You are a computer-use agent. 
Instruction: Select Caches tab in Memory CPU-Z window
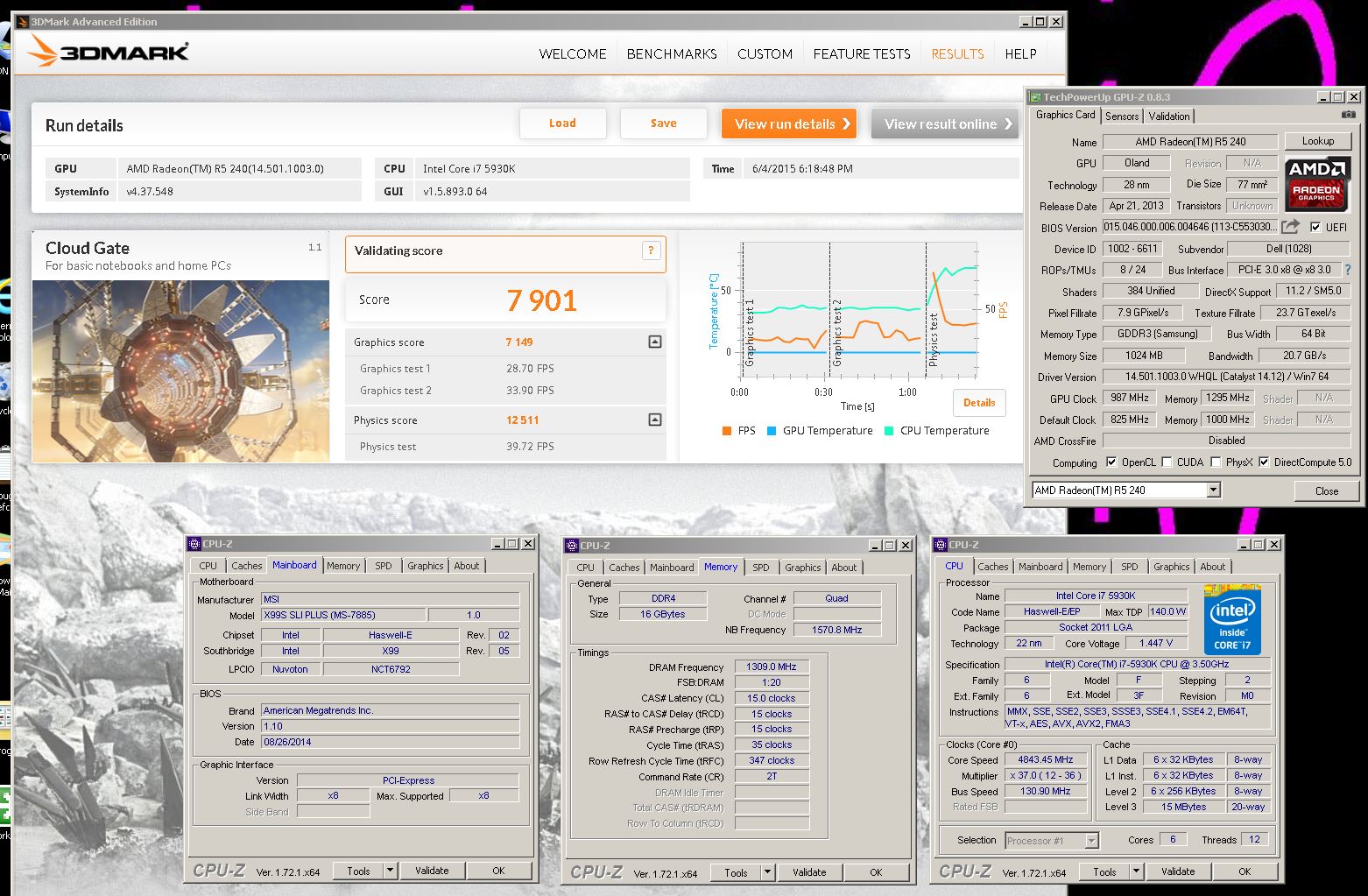click(624, 568)
